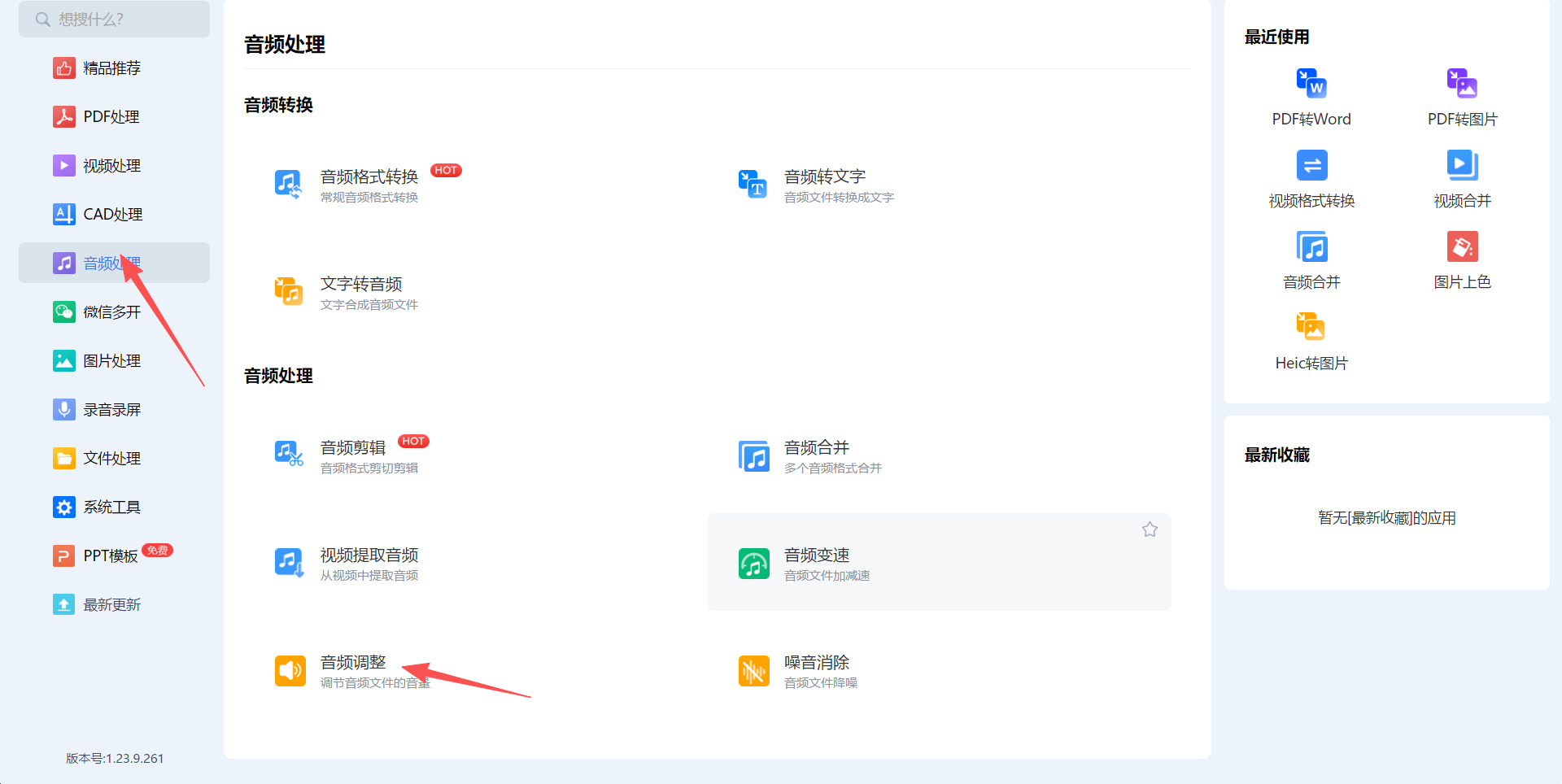This screenshot has height=784, width=1562.
Task: Click the 音频文件转换成文字 description
Action: [x=839, y=198]
